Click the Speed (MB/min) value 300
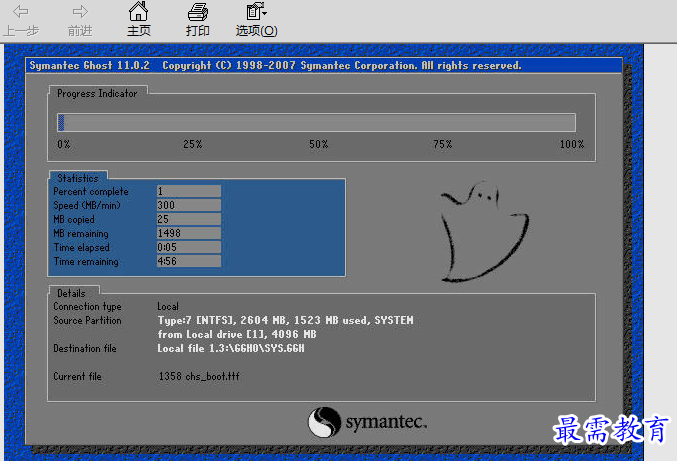 coord(189,205)
